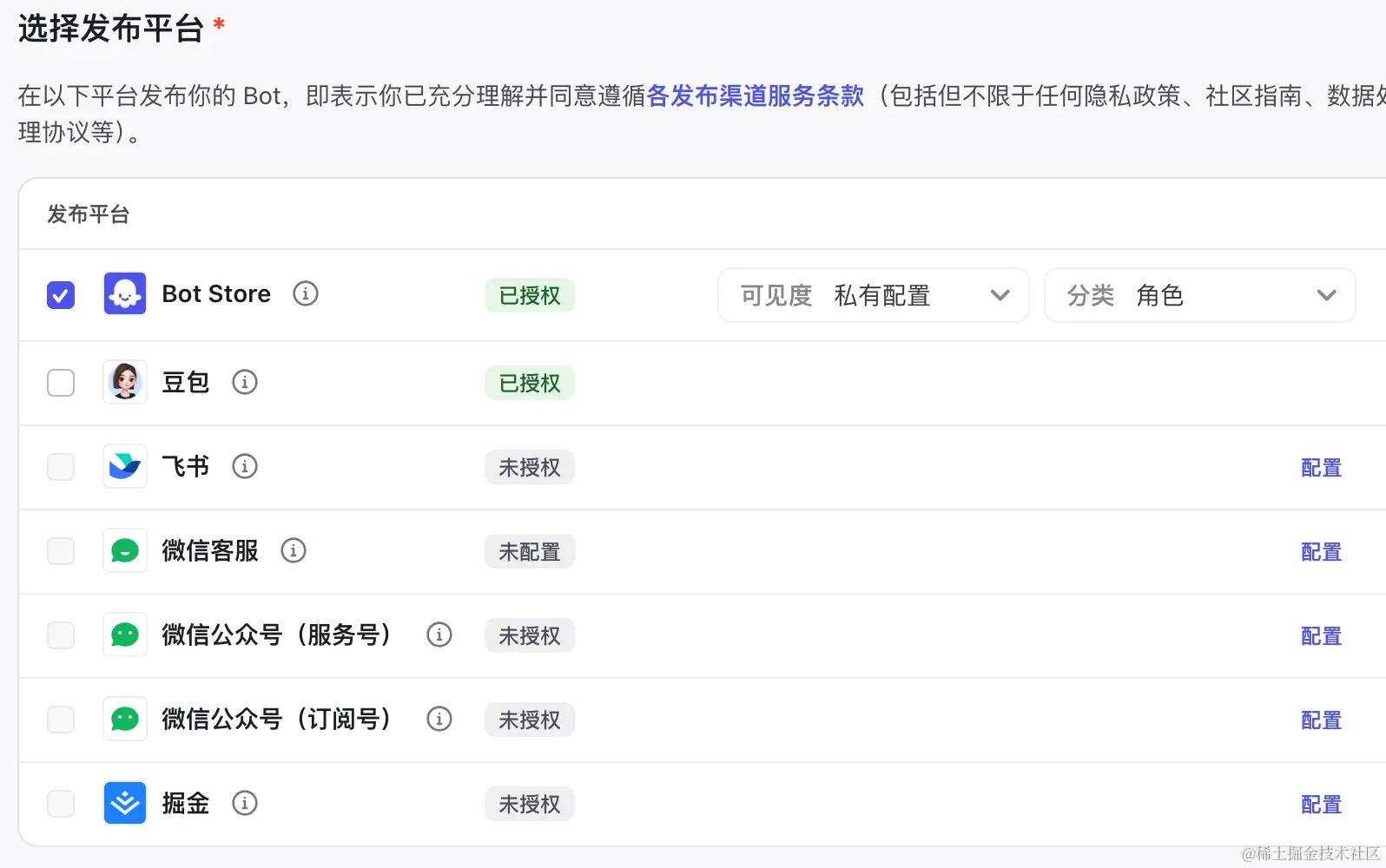This screenshot has height=868, width=1386.
Task: Click 配置 link for 微信客服
Action: [1321, 552]
